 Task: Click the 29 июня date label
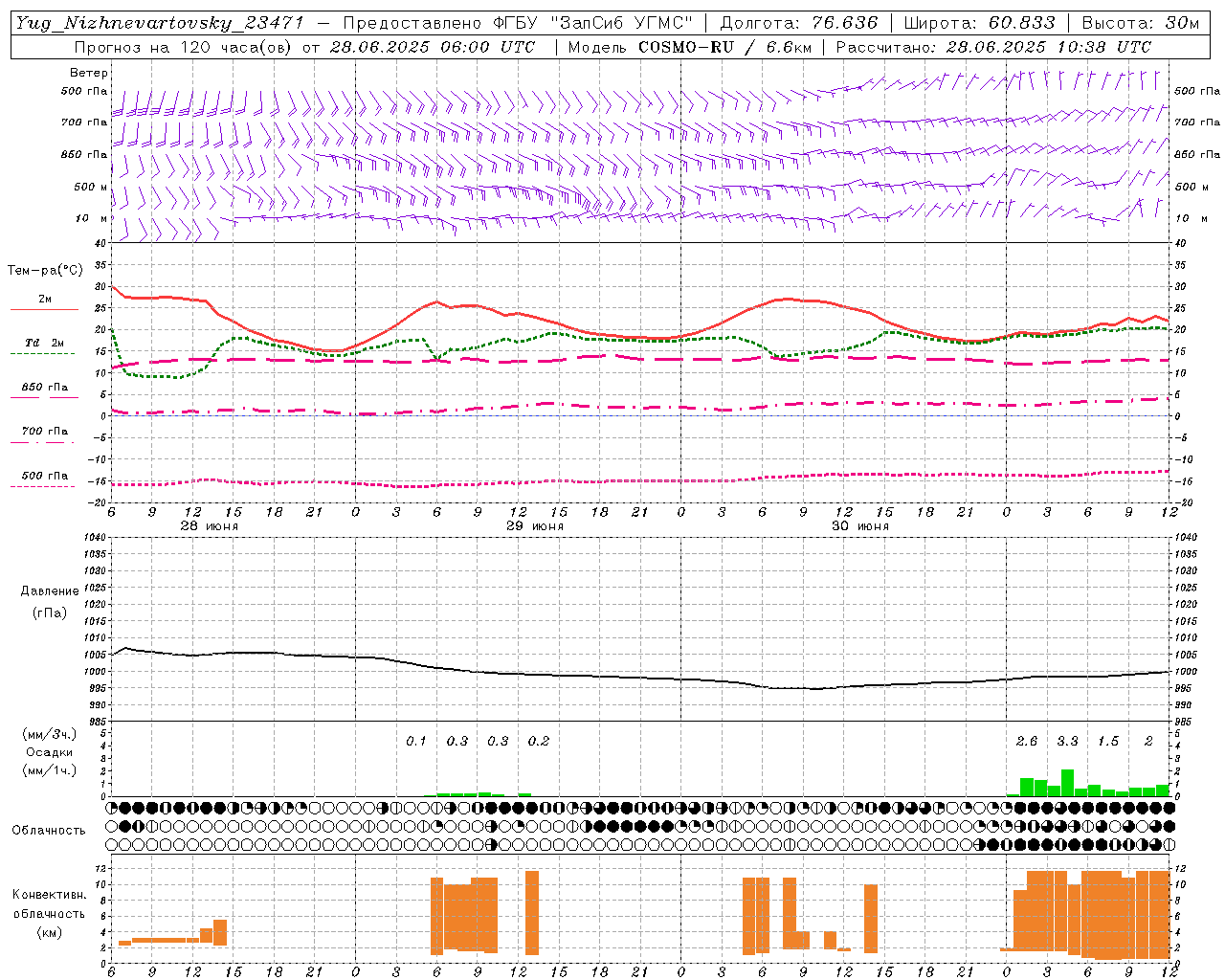click(x=535, y=526)
